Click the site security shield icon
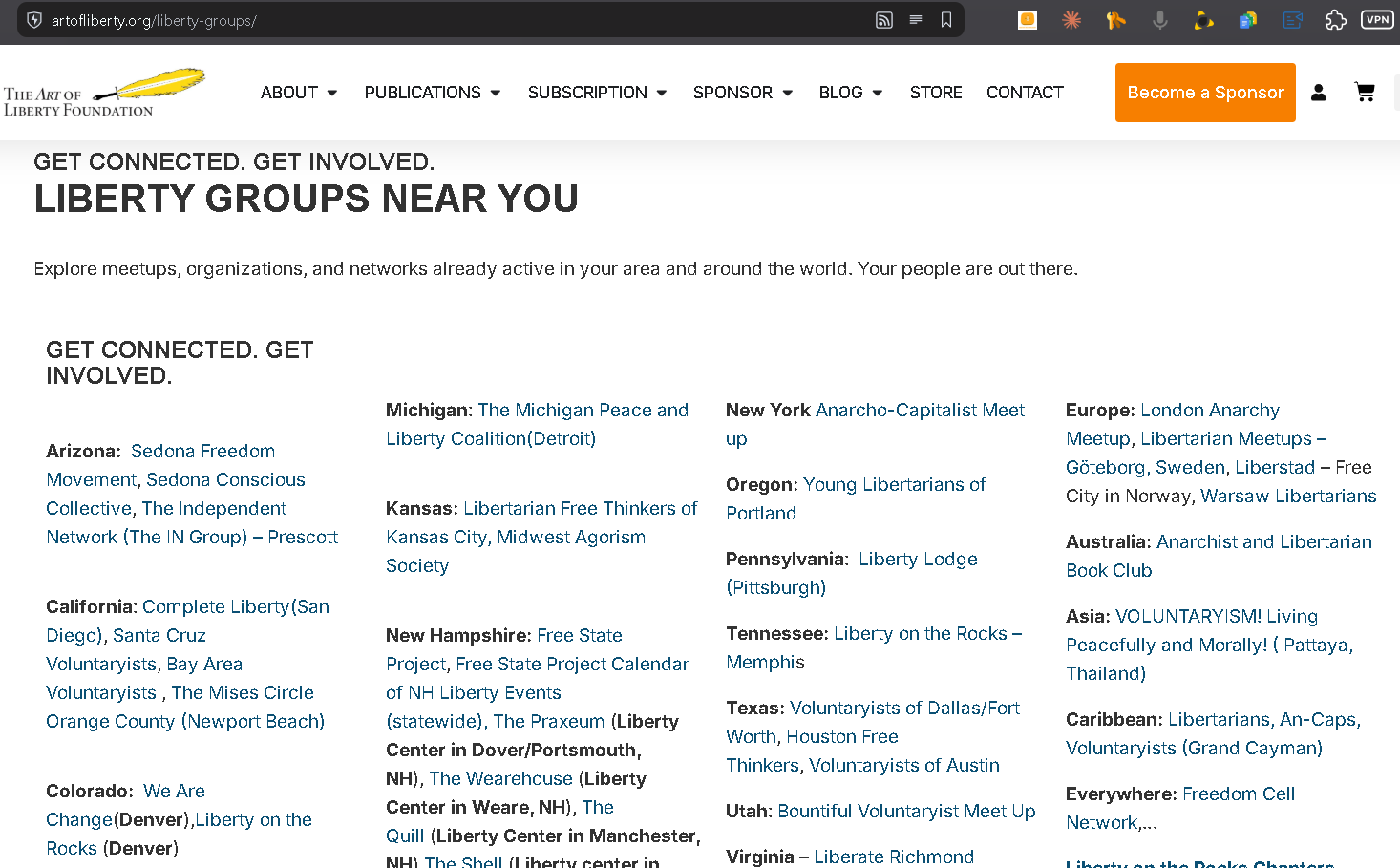 (34, 20)
